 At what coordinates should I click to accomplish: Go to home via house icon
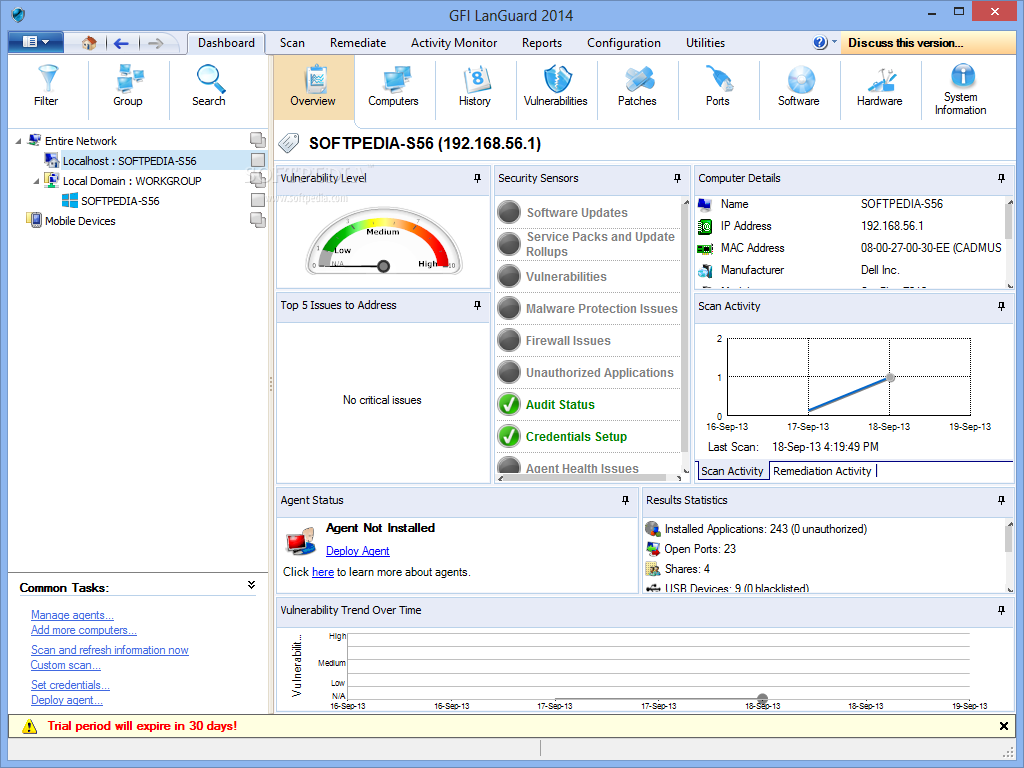coord(89,43)
